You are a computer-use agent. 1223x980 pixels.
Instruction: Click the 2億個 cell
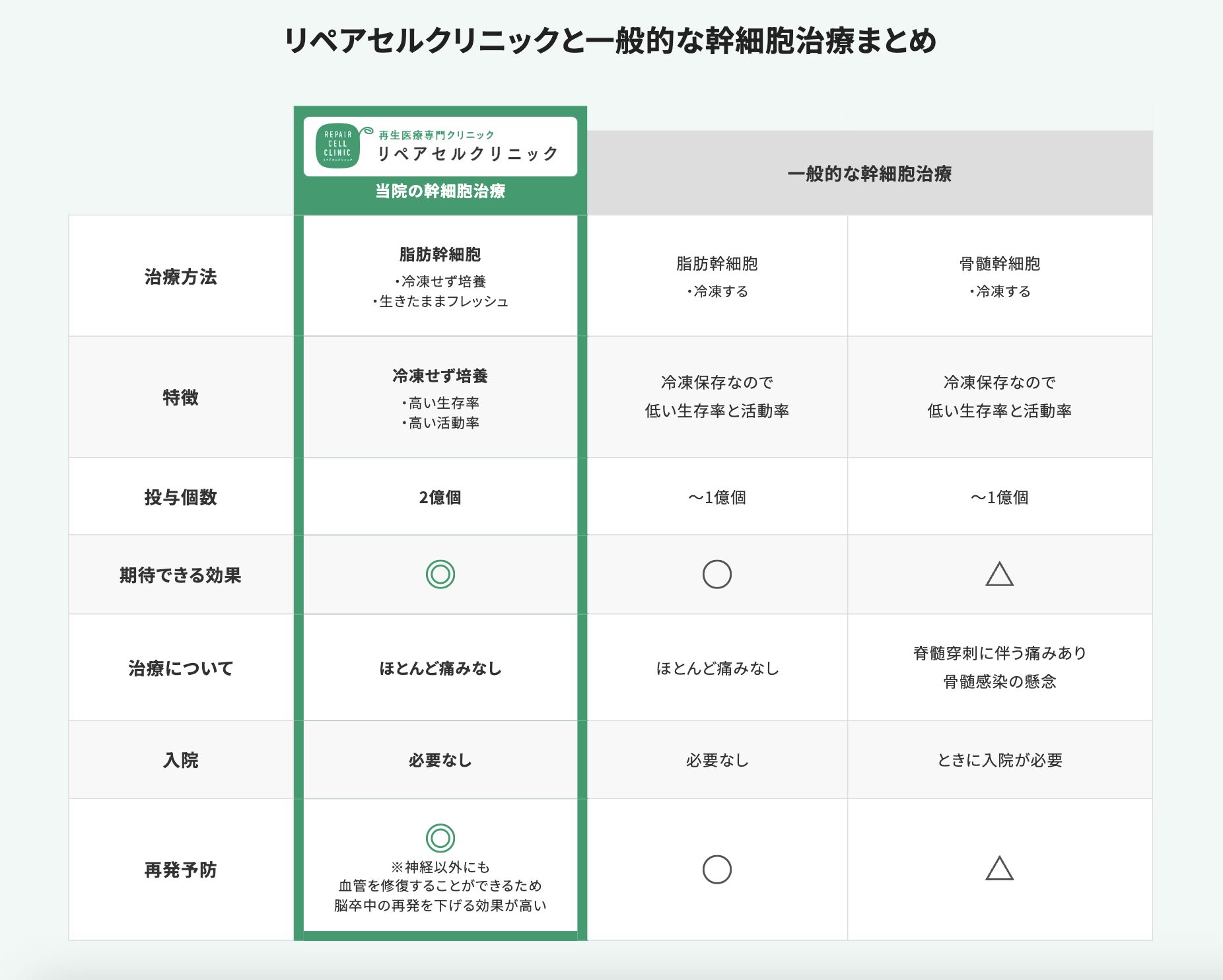440,497
